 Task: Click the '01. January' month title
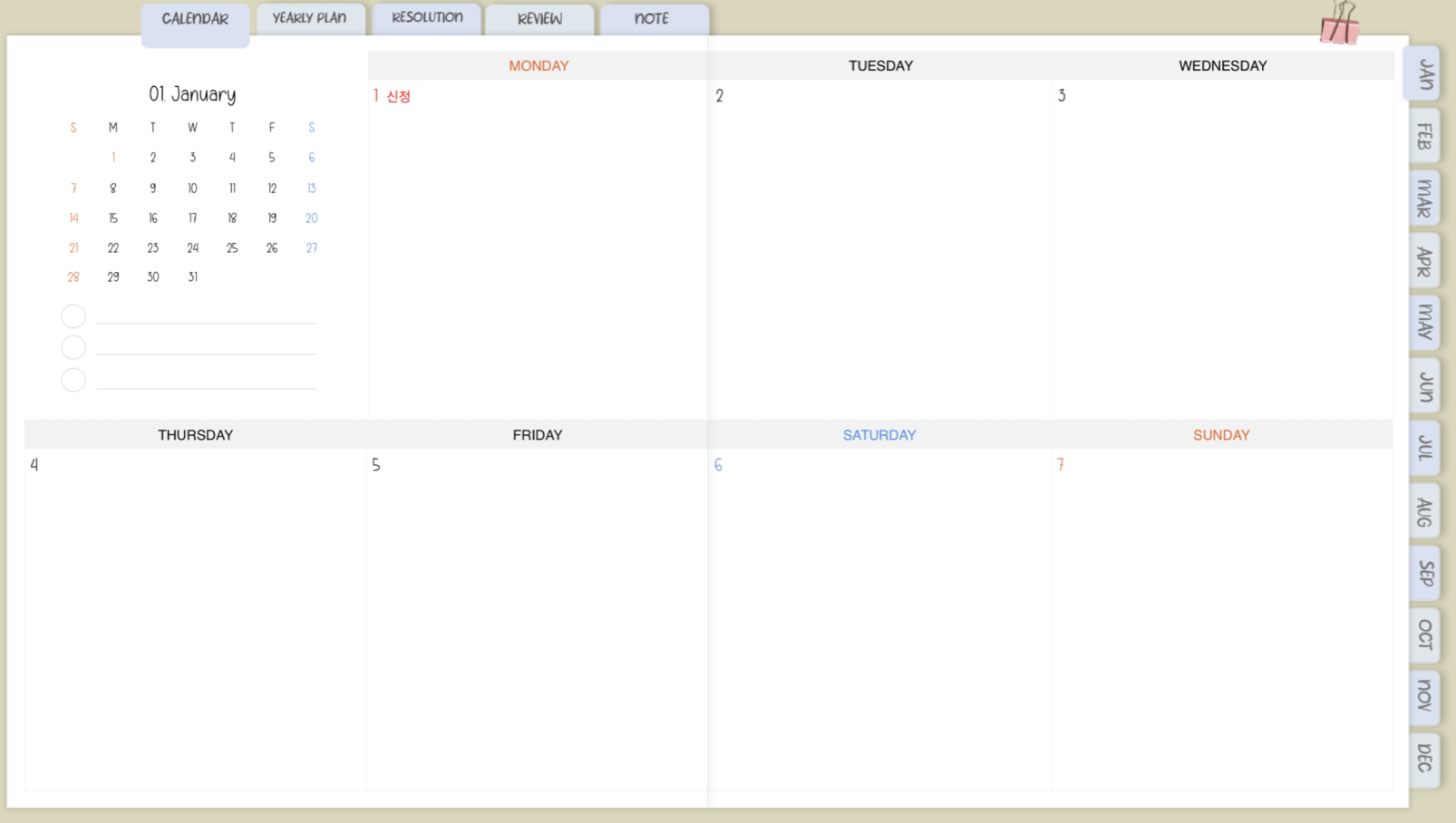pos(192,94)
